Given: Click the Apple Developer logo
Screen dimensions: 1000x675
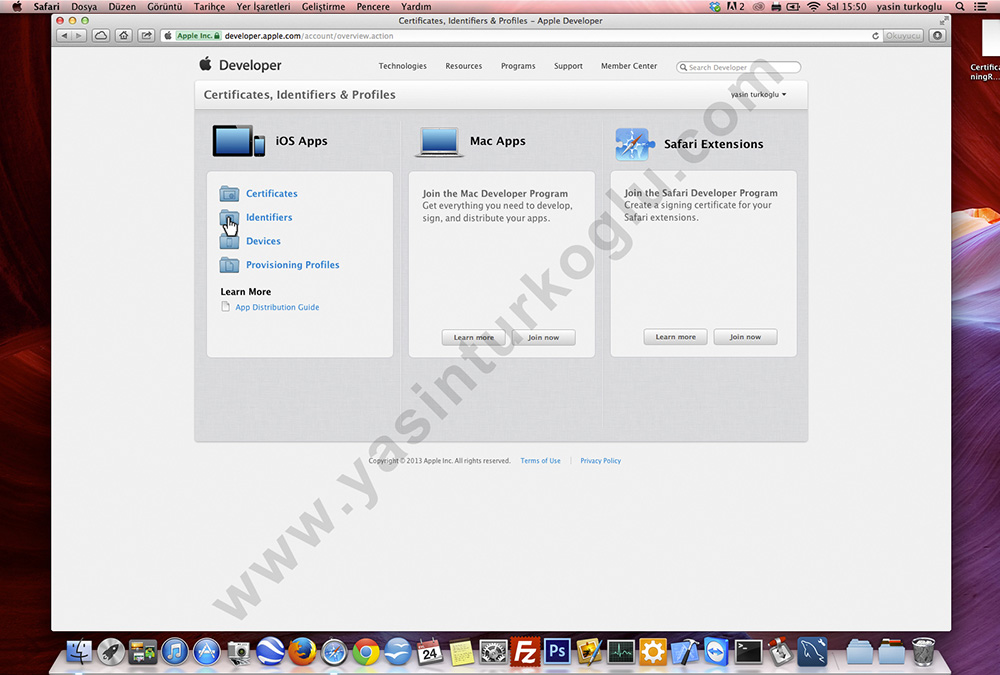Looking at the screenshot, I should [240, 65].
